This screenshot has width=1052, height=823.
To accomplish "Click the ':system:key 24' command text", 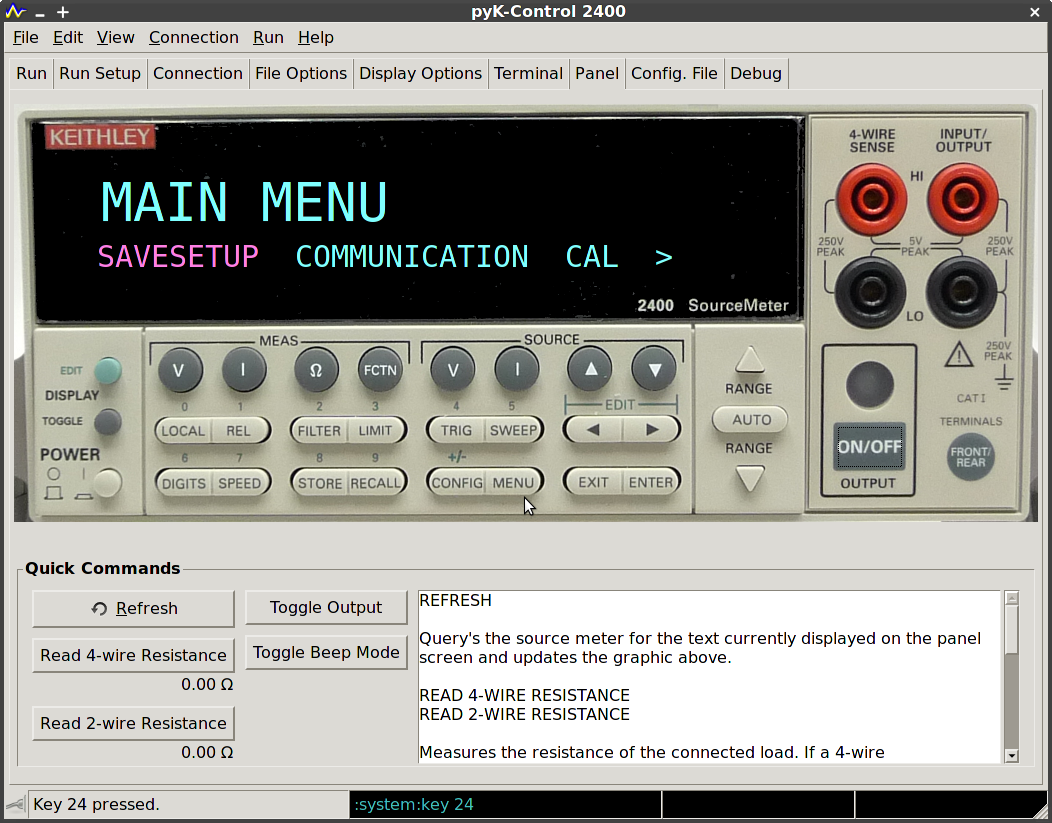I will [x=414, y=804].
